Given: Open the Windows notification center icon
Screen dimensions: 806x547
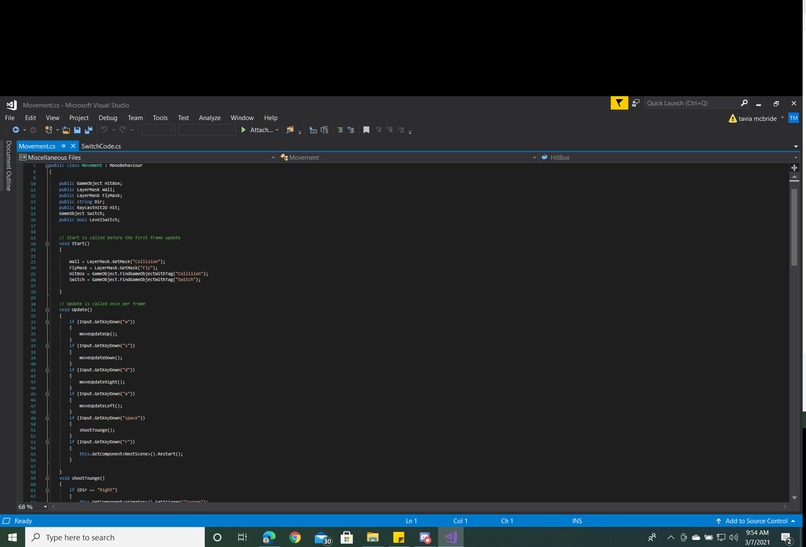Looking at the screenshot, I should pos(786,538).
